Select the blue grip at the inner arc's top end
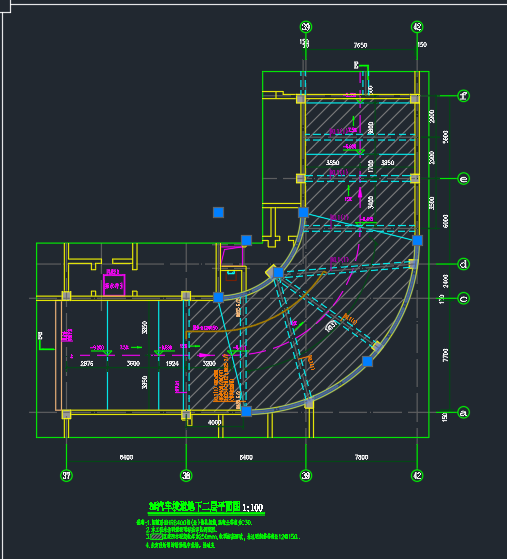Screen dimensions: 507x559 pos(303,212)
